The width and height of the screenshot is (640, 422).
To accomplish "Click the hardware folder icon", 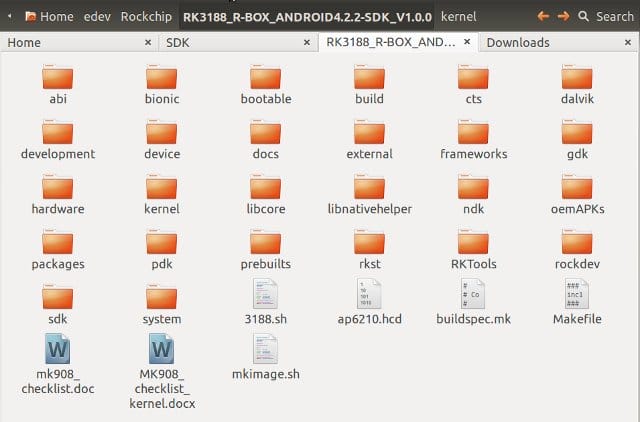I will point(58,187).
